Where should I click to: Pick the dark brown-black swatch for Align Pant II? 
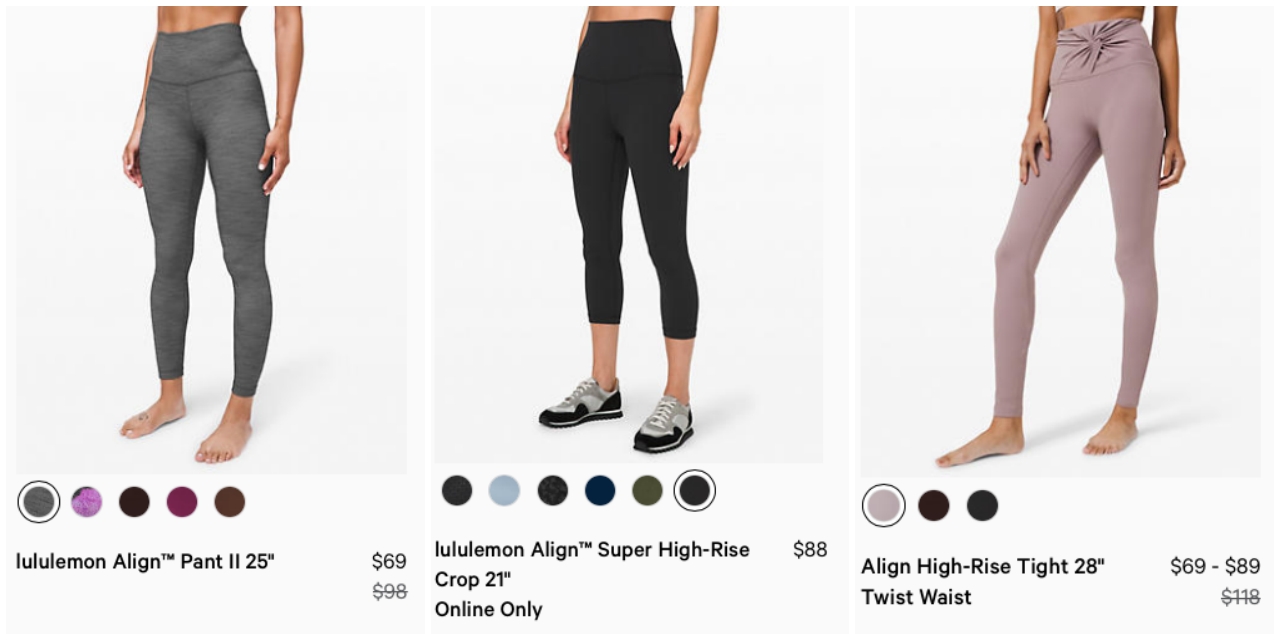134,502
